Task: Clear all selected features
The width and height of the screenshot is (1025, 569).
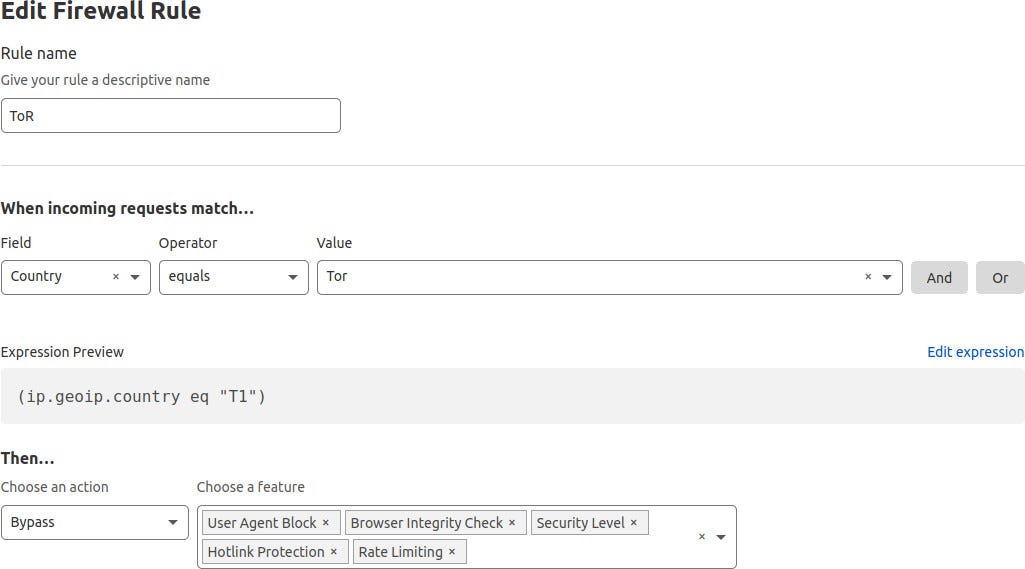Action: click(702, 536)
